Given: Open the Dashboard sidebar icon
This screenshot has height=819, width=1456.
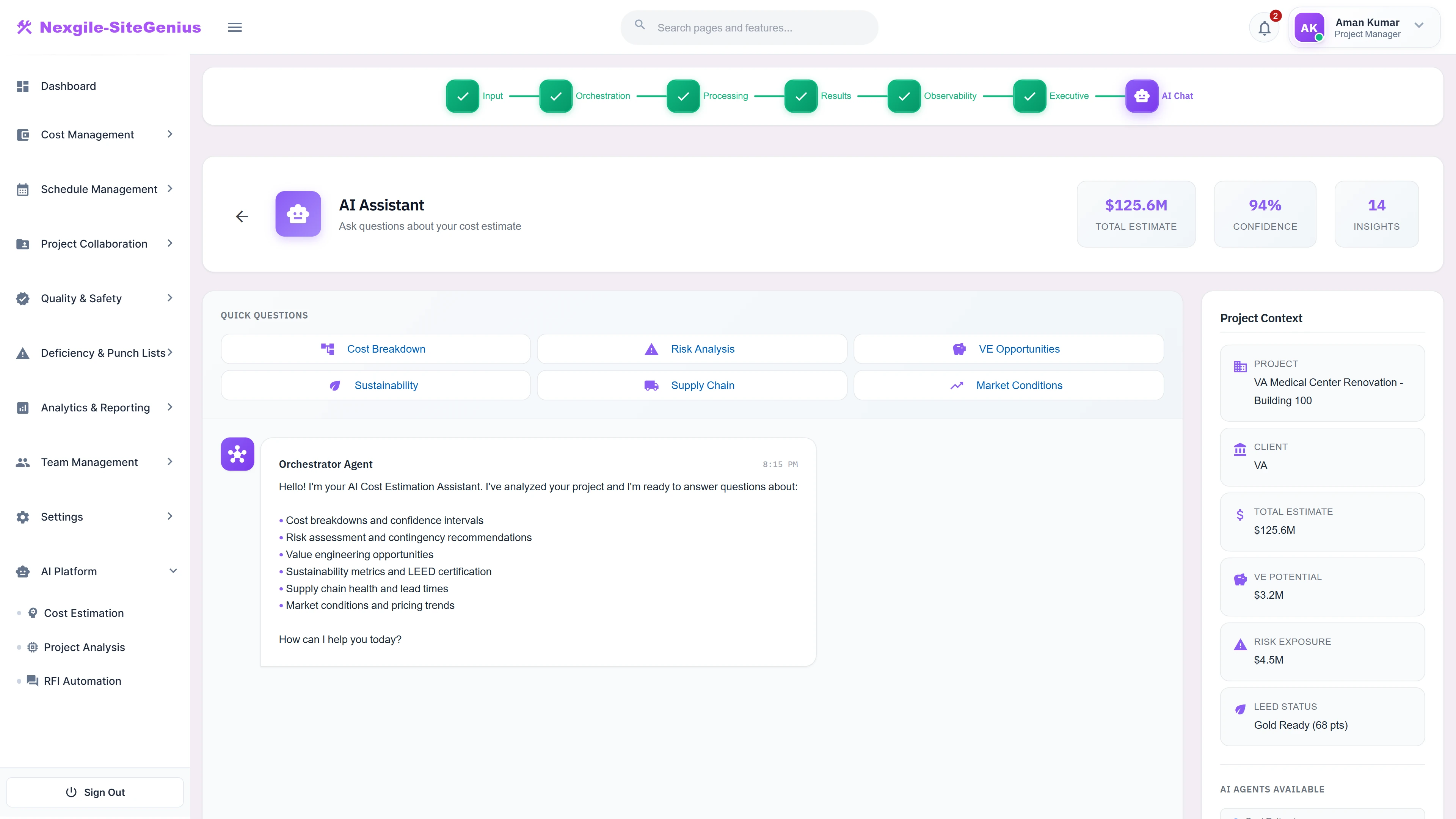Looking at the screenshot, I should point(23,86).
